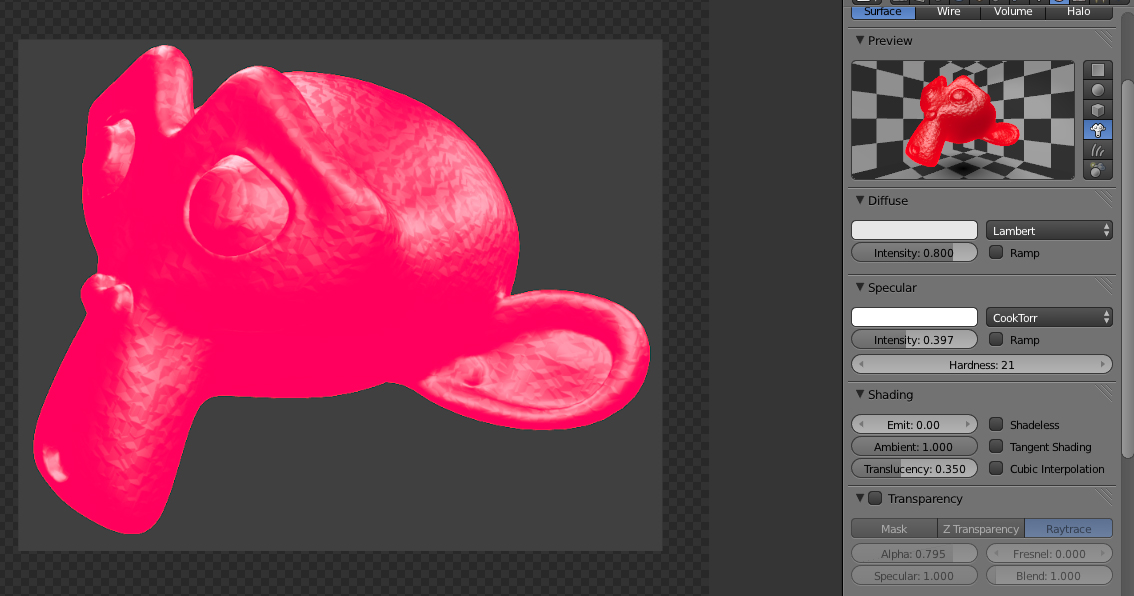Adjust the transparency Specular 1.000 slider

[x=914, y=576]
